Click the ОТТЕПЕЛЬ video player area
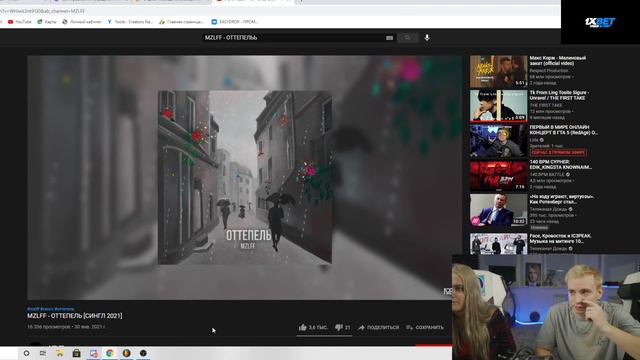Viewport: 640px width, 360px height. 244,178
